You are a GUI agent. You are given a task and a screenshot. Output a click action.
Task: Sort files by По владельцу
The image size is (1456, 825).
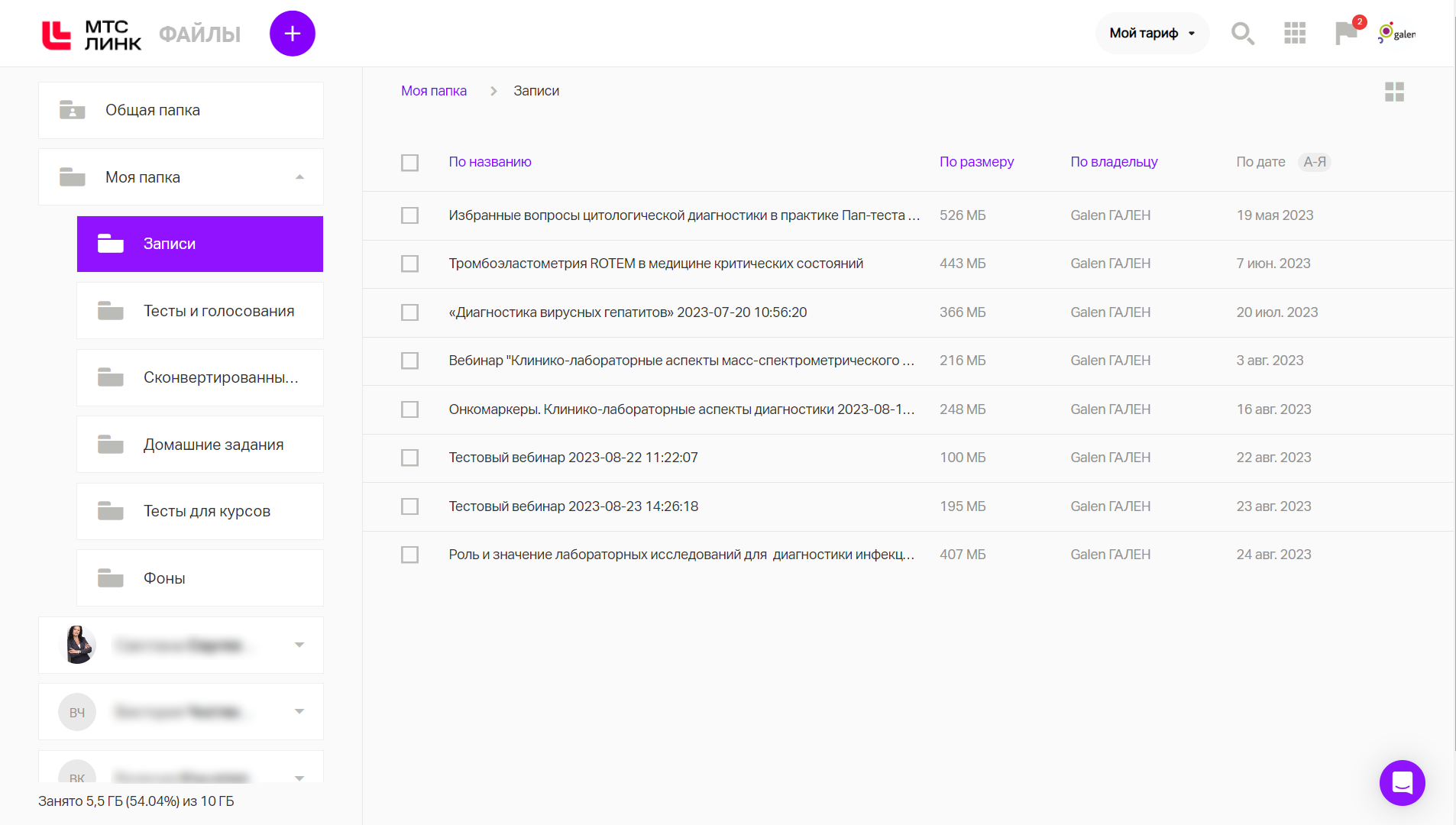(1114, 162)
